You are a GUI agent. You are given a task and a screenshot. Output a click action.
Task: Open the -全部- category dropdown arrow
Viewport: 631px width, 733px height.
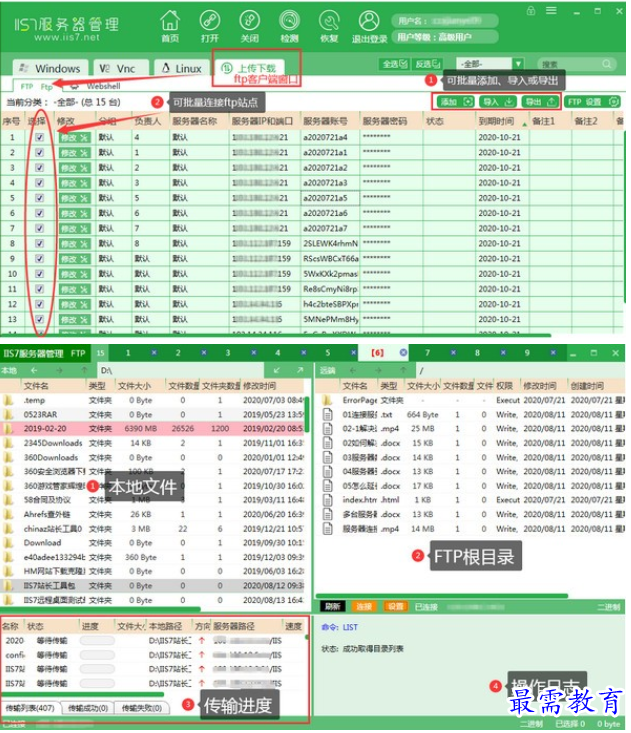517,64
